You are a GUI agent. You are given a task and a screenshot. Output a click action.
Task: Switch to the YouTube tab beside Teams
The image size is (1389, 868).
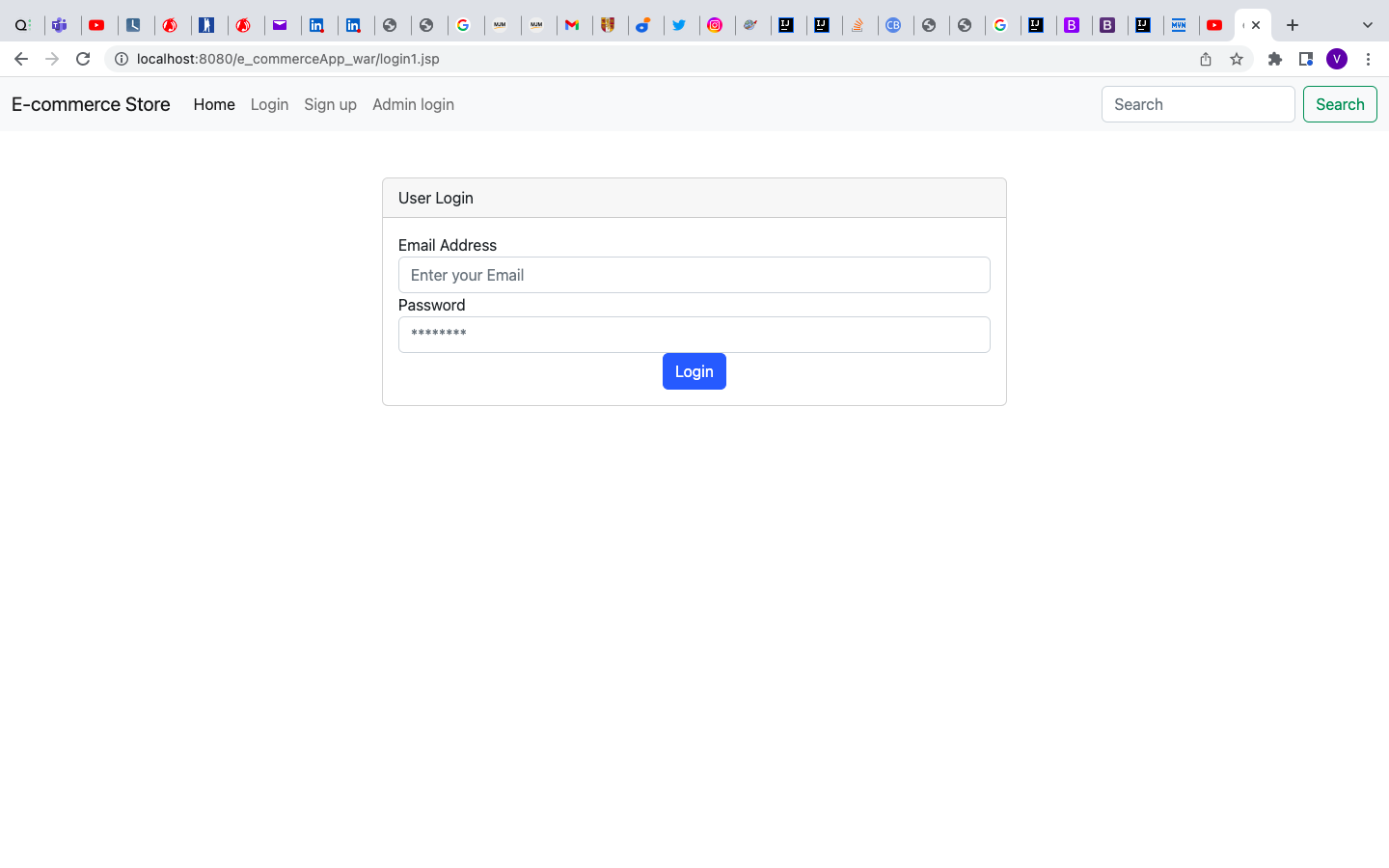(x=96, y=25)
